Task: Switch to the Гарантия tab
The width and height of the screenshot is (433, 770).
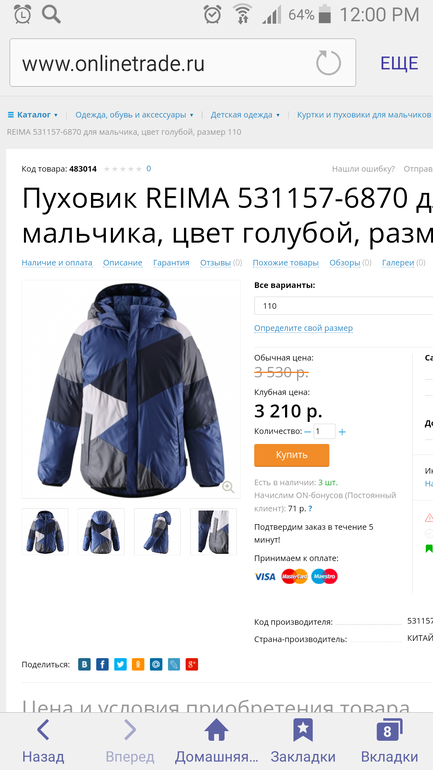Action: pyautogui.click(x=171, y=263)
